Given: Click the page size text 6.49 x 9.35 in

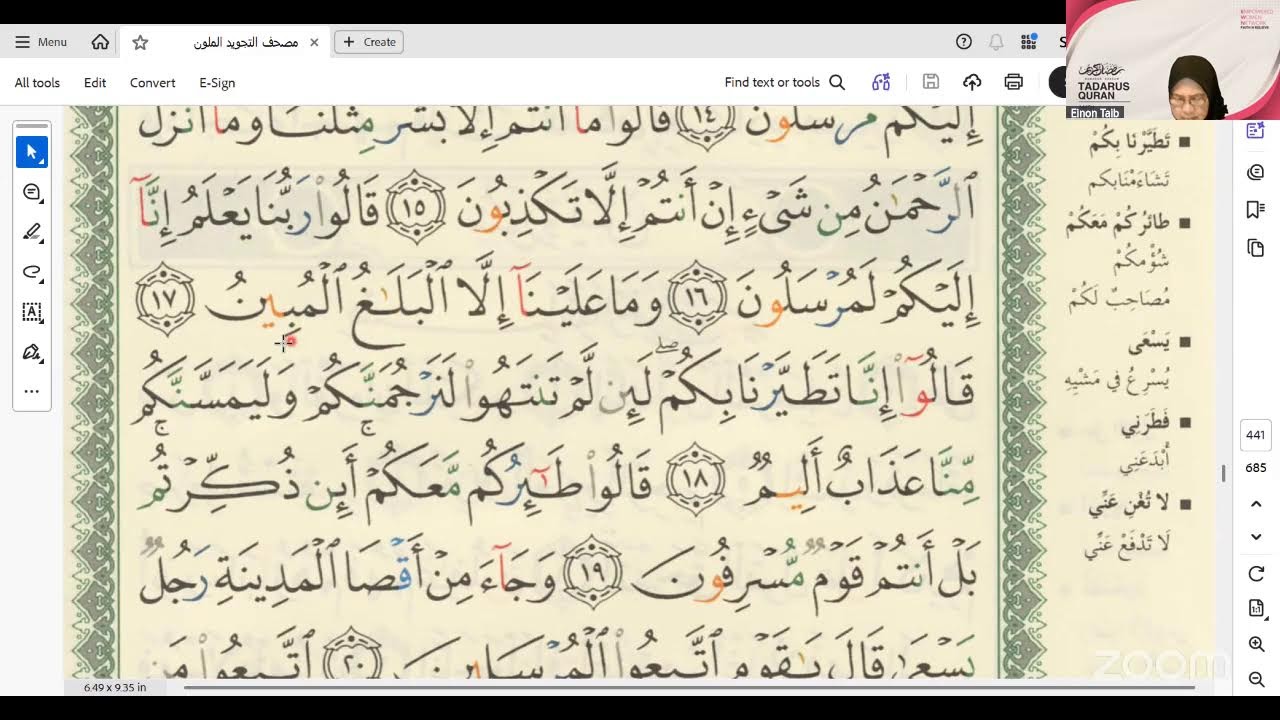Looking at the screenshot, I should [x=115, y=687].
